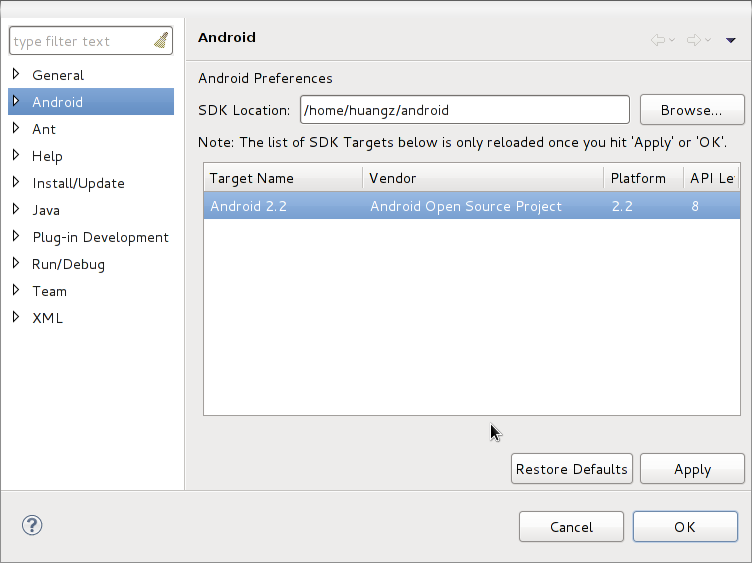Open the forward history dropdown arrow
Image resolution: width=752 pixels, height=563 pixels.
tap(708, 40)
